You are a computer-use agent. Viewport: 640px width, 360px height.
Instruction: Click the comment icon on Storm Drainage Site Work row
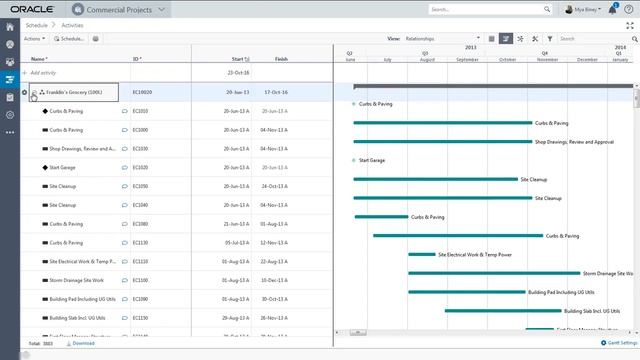tap(124, 280)
